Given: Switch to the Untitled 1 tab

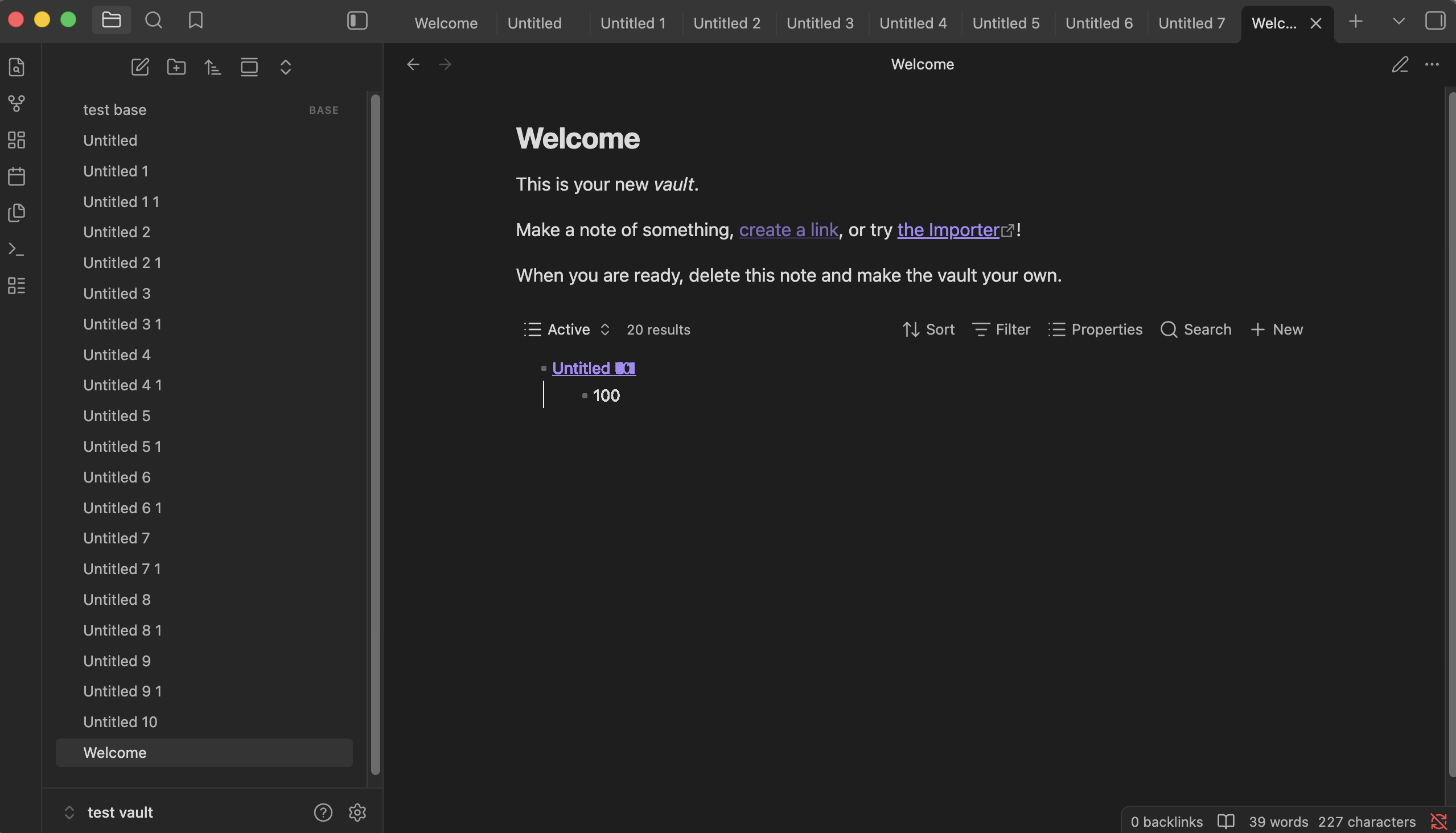Looking at the screenshot, I should tap(633, 23).
